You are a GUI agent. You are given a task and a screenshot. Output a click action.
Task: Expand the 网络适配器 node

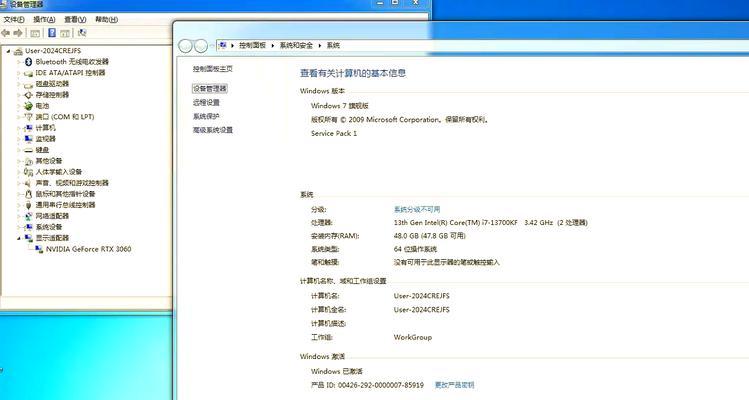pos(19,216)
